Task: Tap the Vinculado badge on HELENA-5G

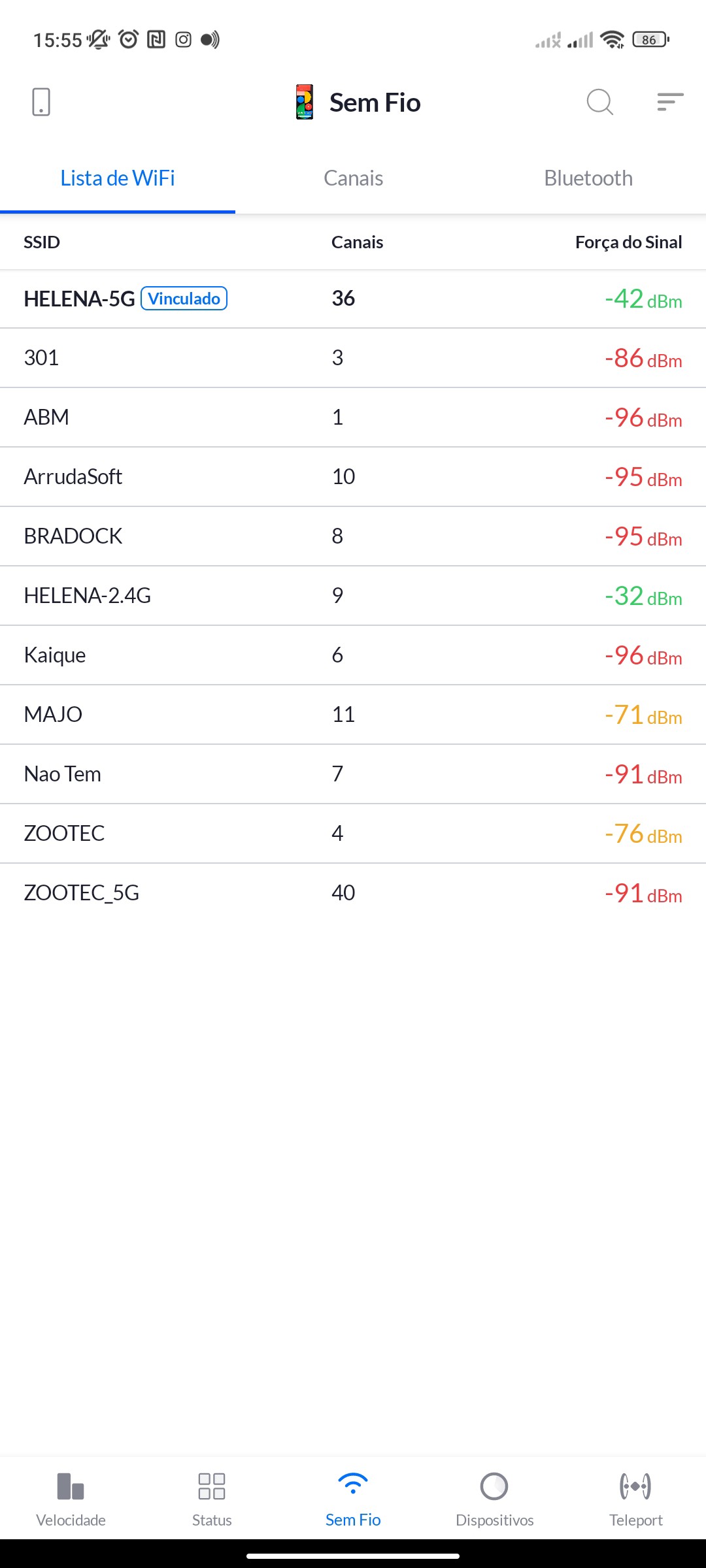Action: pyautogui.click(x=184, y=299)
